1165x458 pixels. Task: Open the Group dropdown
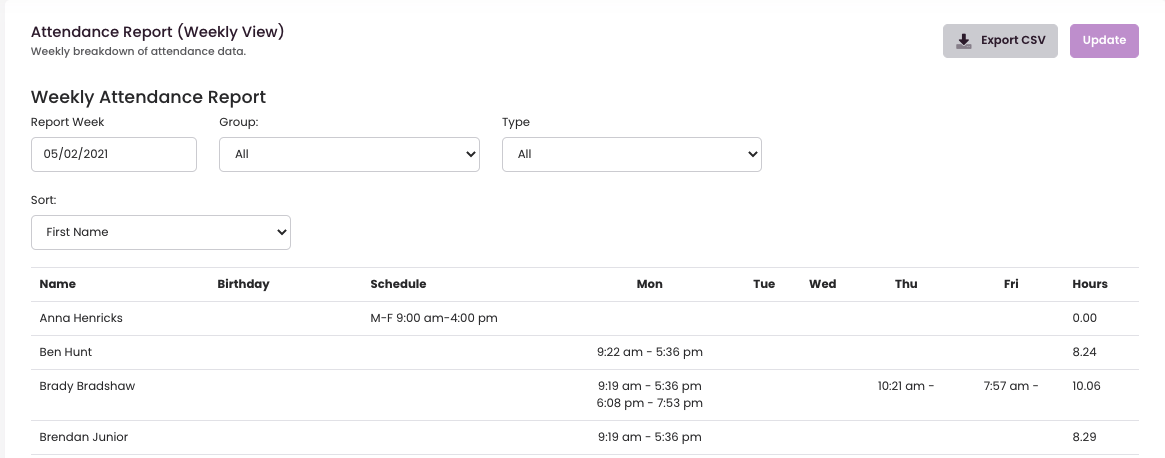tap(349, 155)
